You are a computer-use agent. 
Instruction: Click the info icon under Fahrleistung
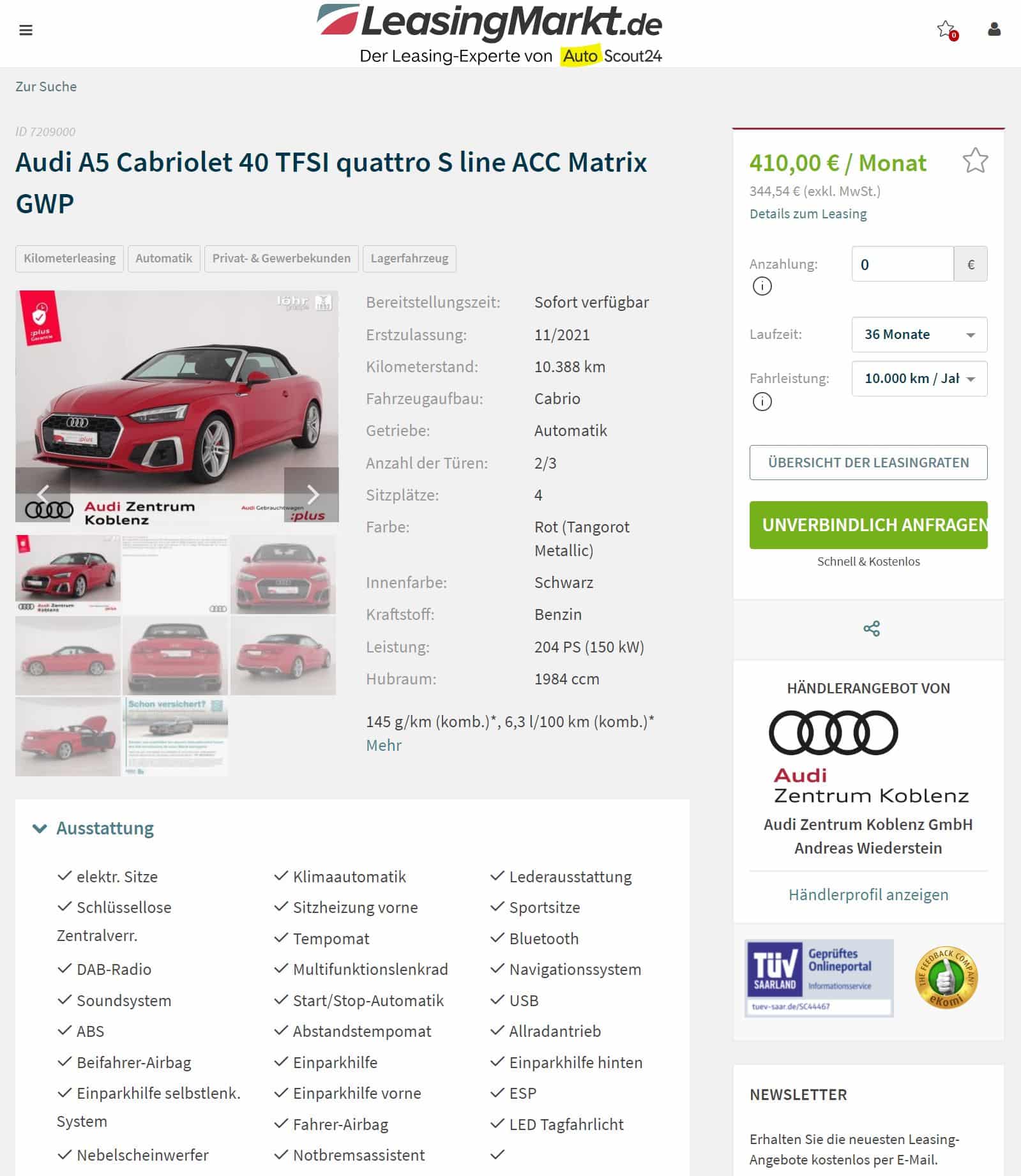762,401
